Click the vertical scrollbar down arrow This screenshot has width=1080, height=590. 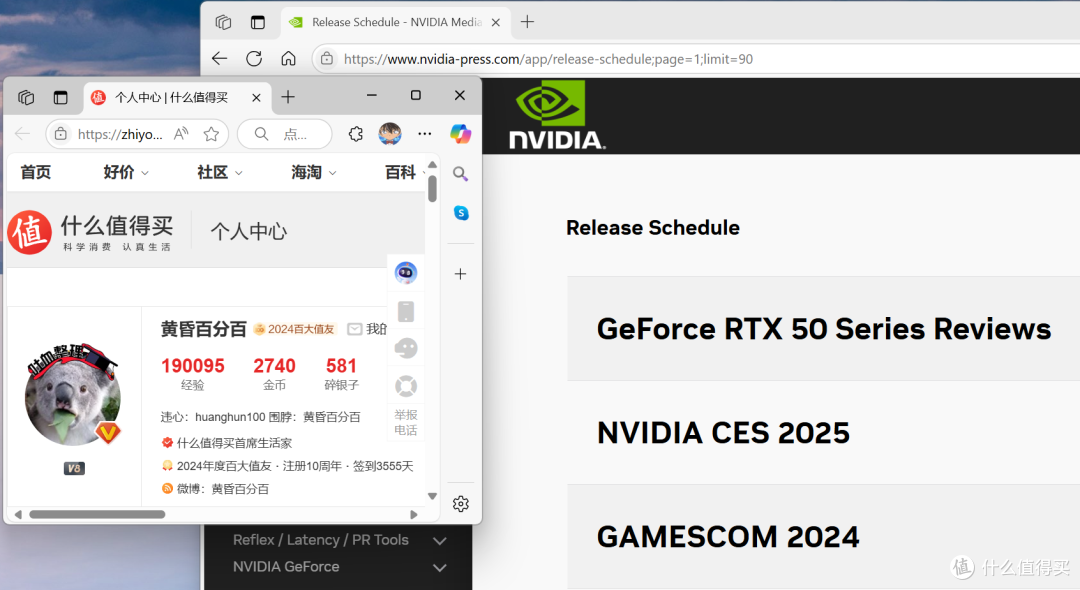tap(433, 496)
